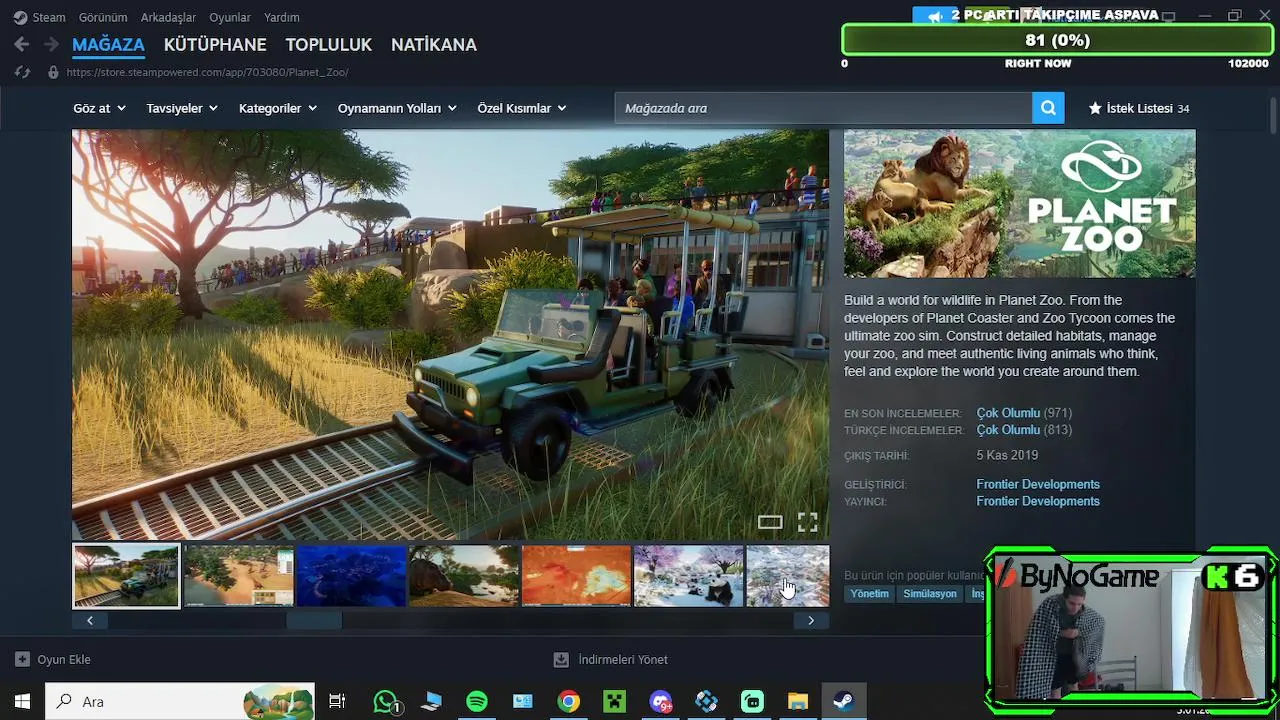
Task: Select the orange heatmap thumbnail
Action: click(x=576, y=576)
